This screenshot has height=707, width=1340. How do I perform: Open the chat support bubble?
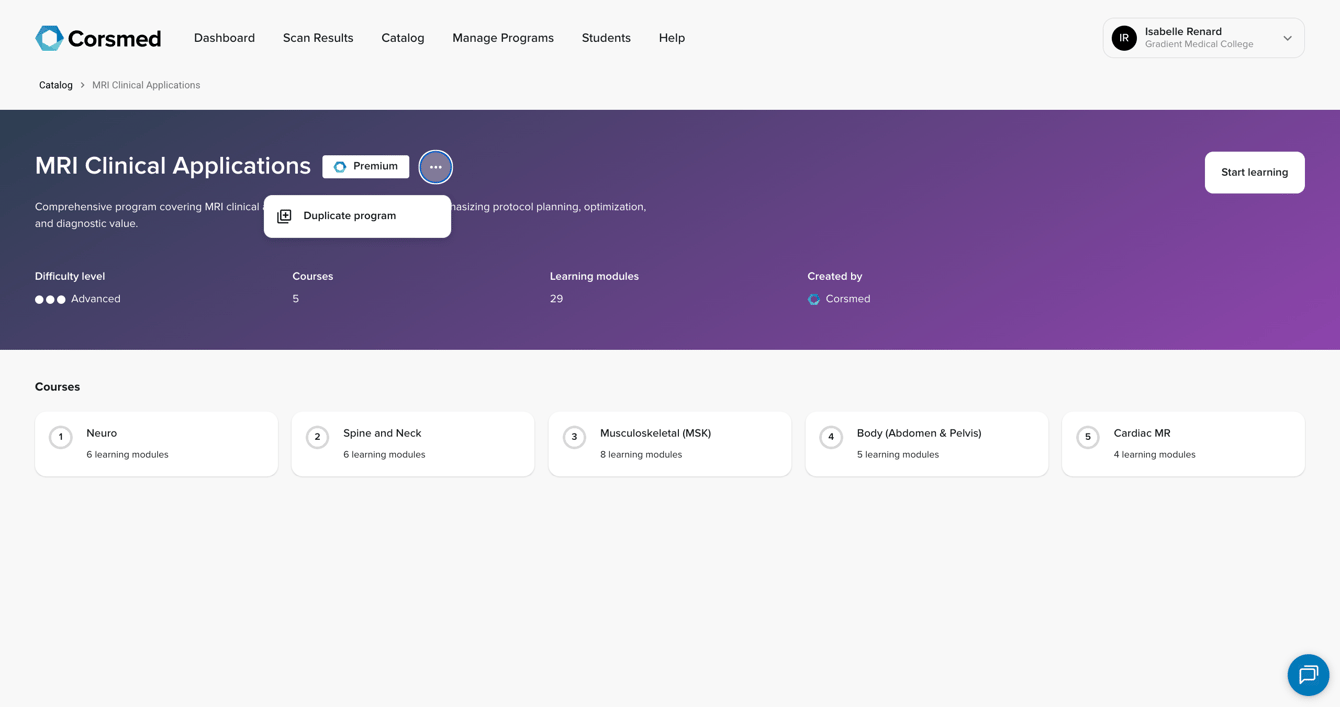tap(1307, 675)
